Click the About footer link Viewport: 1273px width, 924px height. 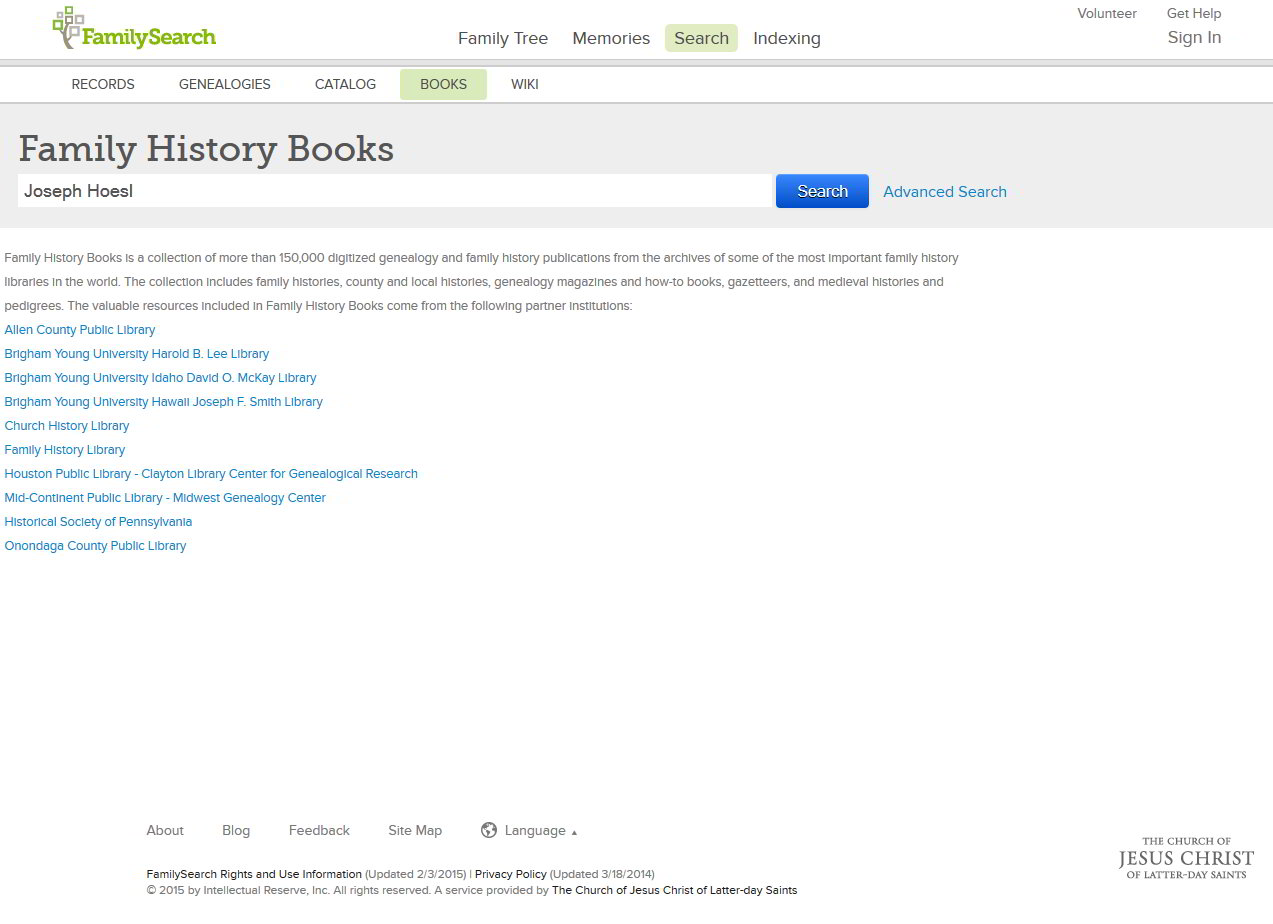tap(165, 830)
